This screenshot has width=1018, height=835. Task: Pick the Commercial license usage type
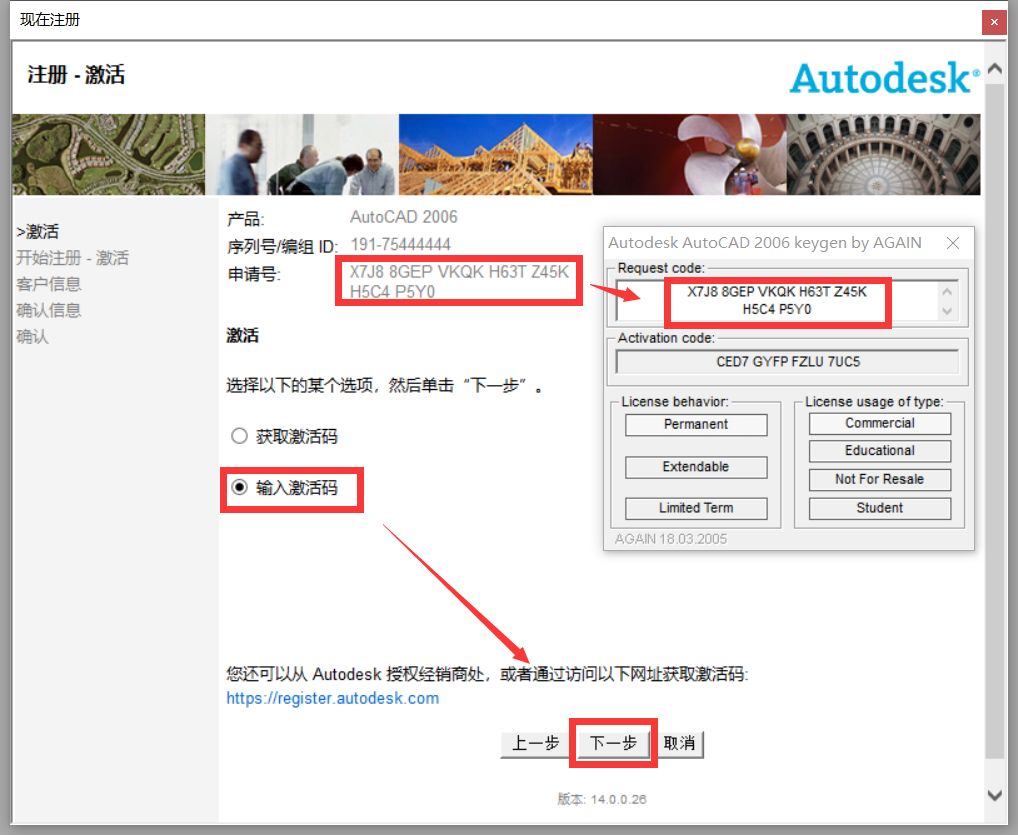click(x=880, y=423)
